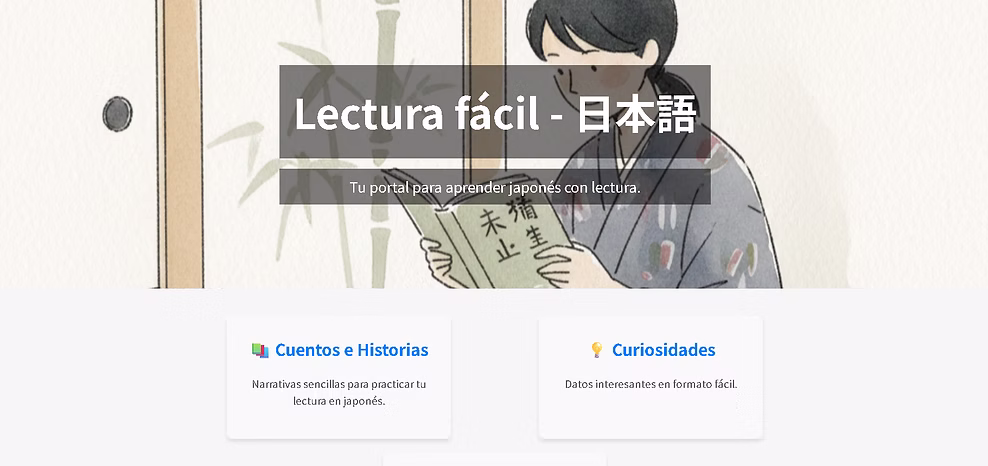Click the 'Lectura fácil' main heading
Viewport: 988px width, 466px height.
click(x=416, y=114)
